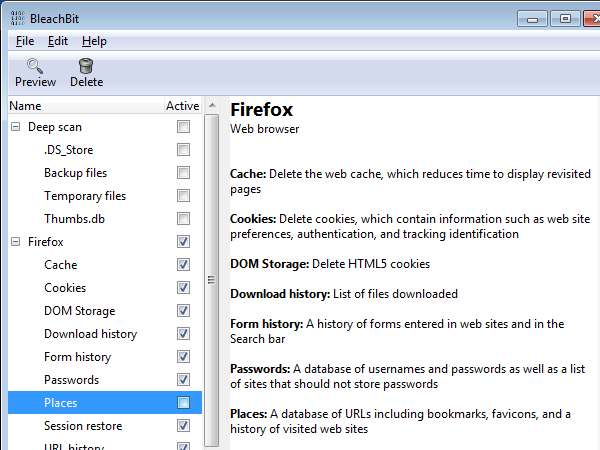Uncheck the Session restore checkbox

click(x=183, y=426)
